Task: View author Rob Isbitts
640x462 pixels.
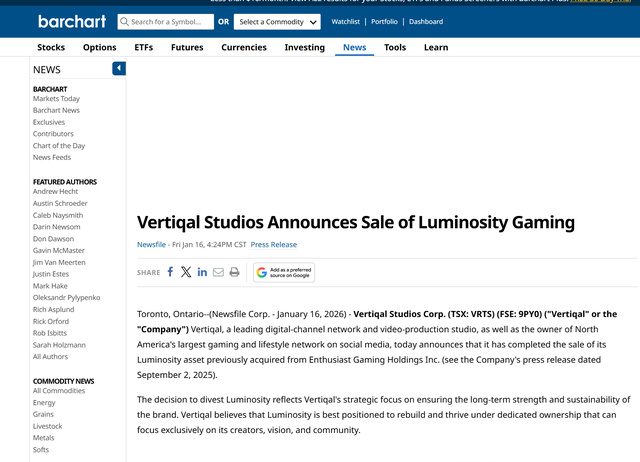Action: pyautogui.click(x=50, y=333)
